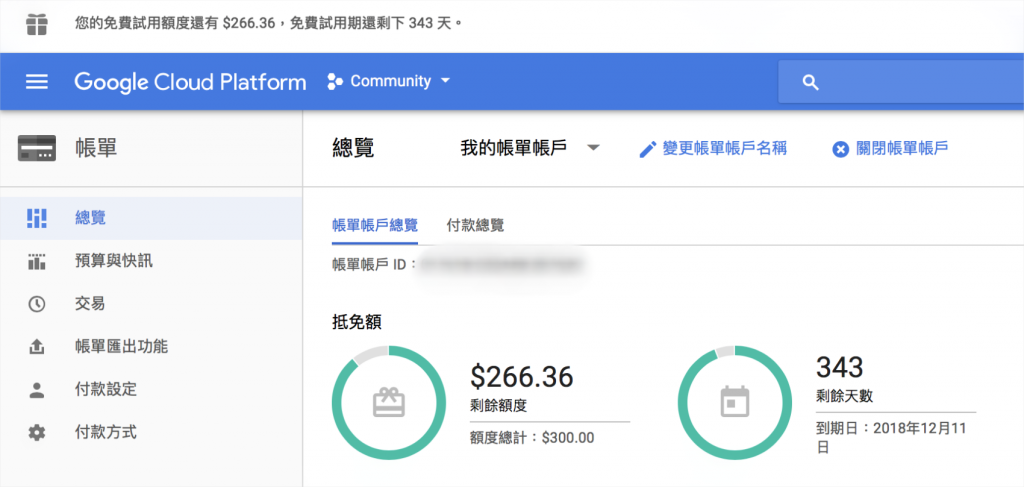Screen dimensions: 1024x487
Task: Click the 343 remaining days number
Action: 839,368
